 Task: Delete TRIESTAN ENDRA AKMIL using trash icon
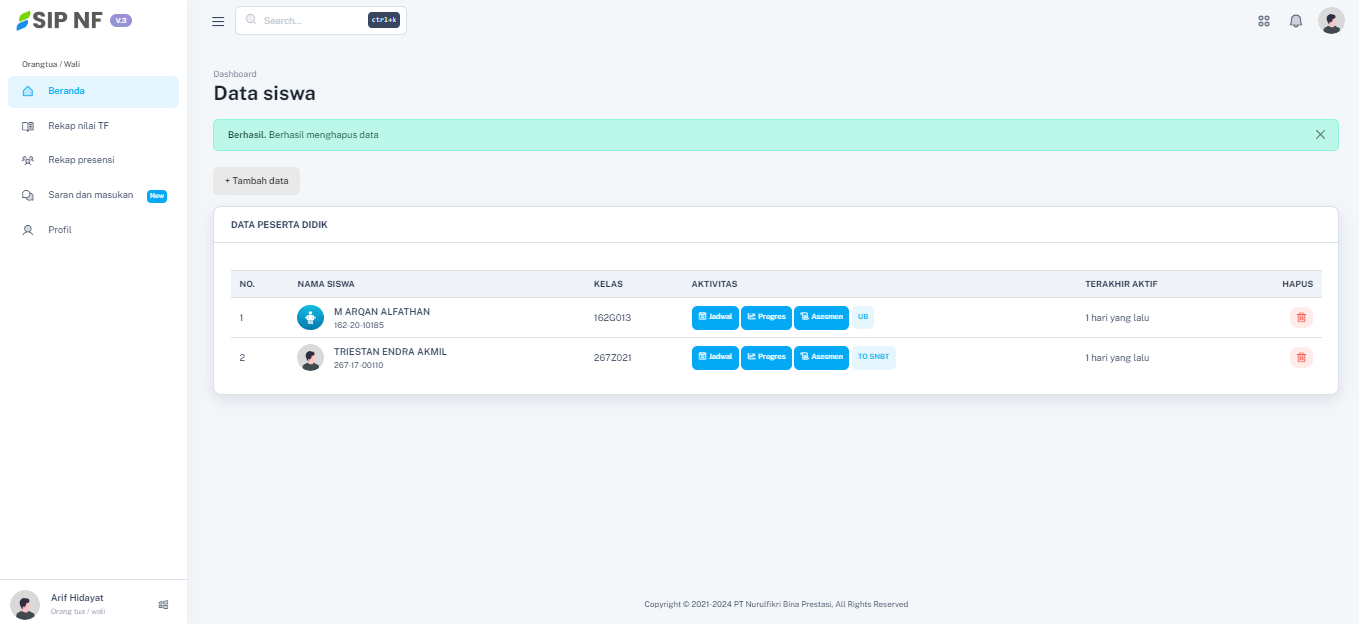click(x=1301, y=358)
